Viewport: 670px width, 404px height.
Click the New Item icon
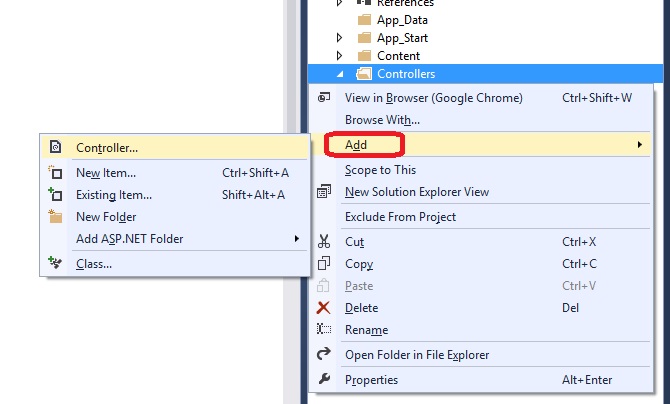[x=55, y=173]
